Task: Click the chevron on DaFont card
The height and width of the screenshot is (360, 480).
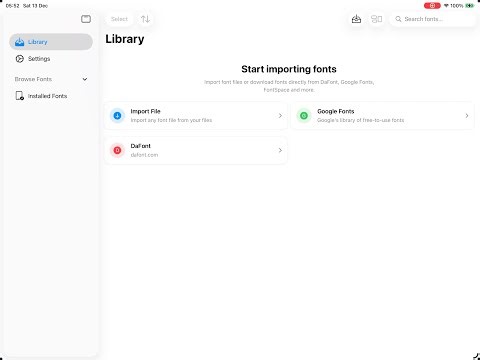Action: tap(280, 150)
